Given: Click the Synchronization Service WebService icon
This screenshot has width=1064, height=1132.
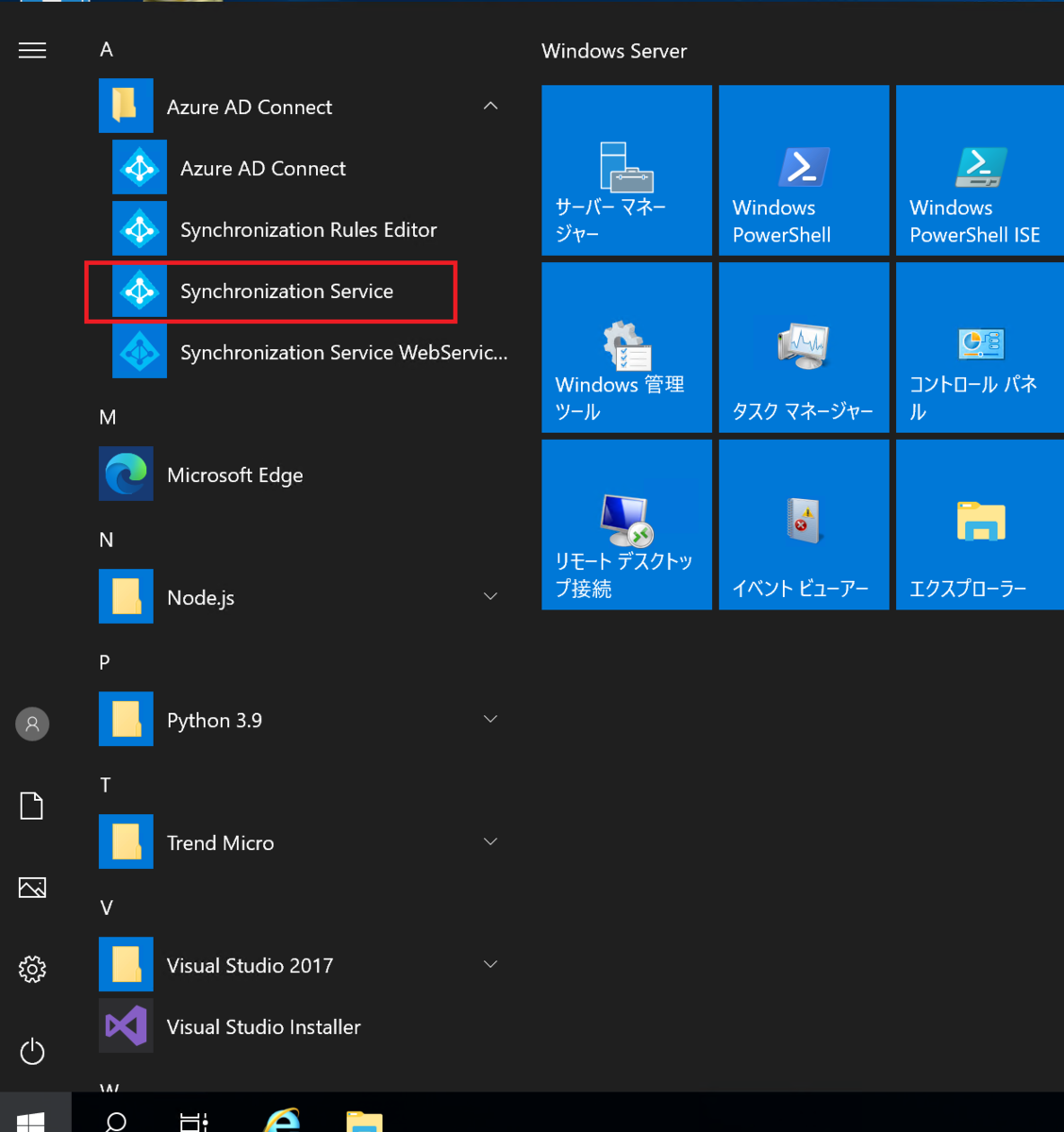Looking at the screenshot, I should click(x=140, y=352).
